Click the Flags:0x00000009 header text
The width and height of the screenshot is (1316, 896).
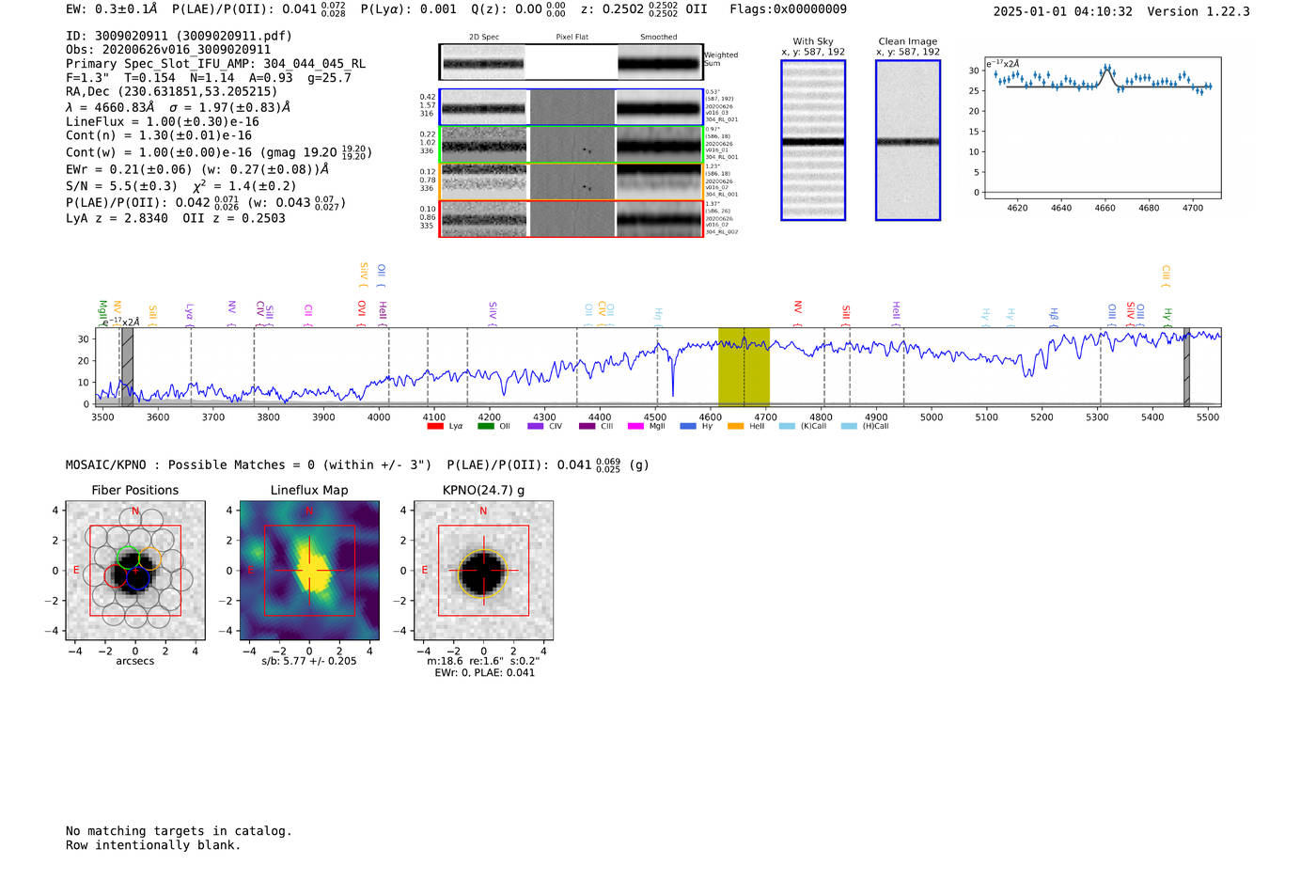788,9
